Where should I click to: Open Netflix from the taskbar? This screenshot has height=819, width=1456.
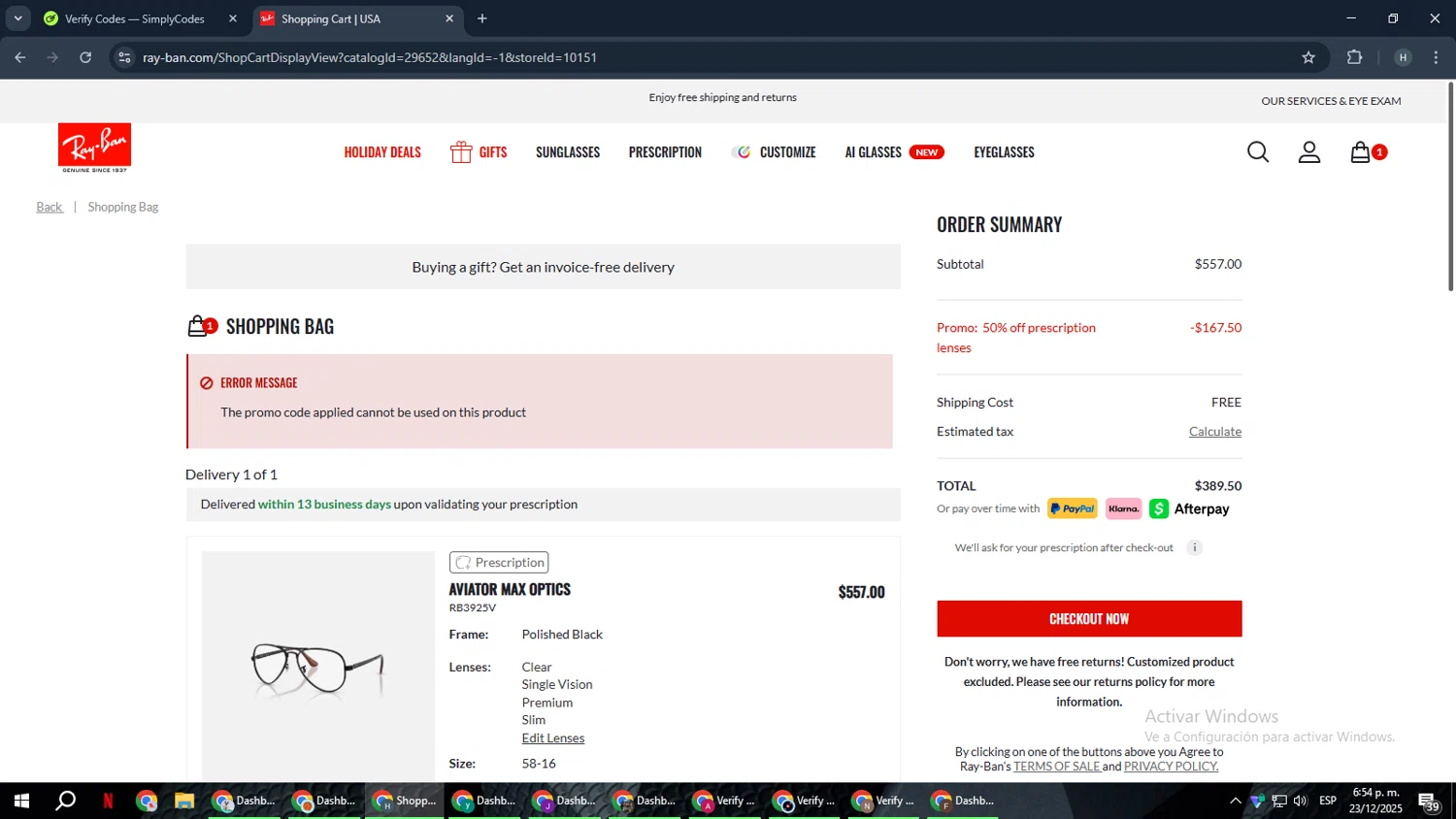[x=108, y=801]
